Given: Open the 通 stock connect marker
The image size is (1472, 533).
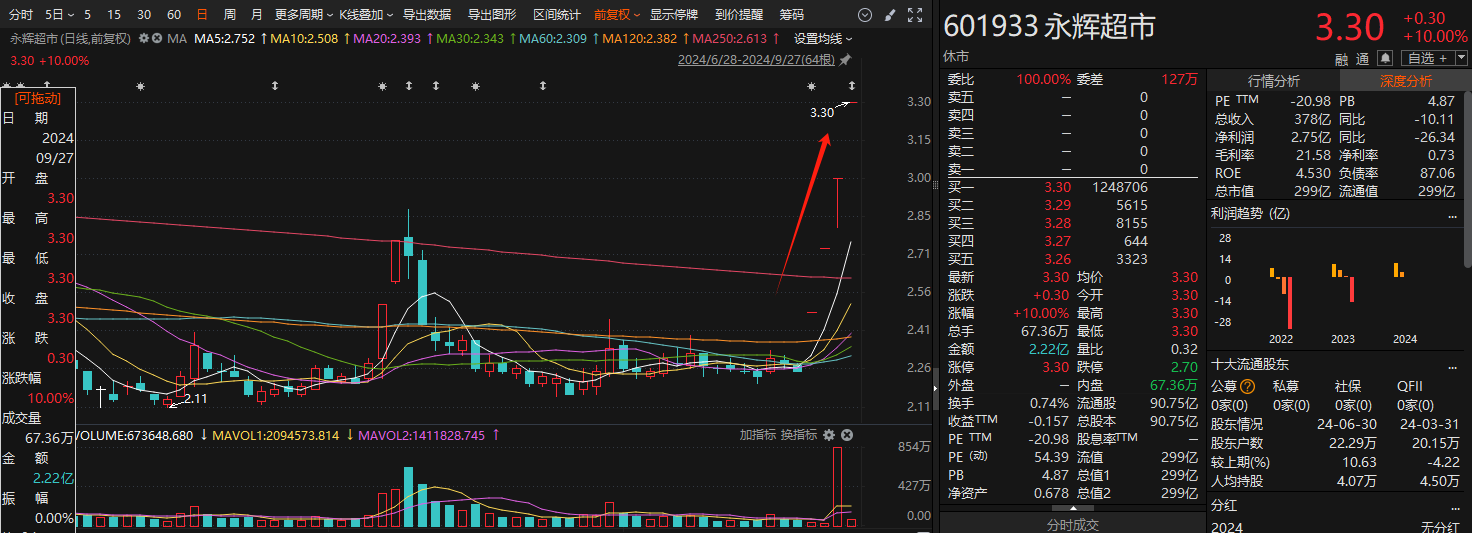Looking at the screenshot, I should (x=1364, y=60).
